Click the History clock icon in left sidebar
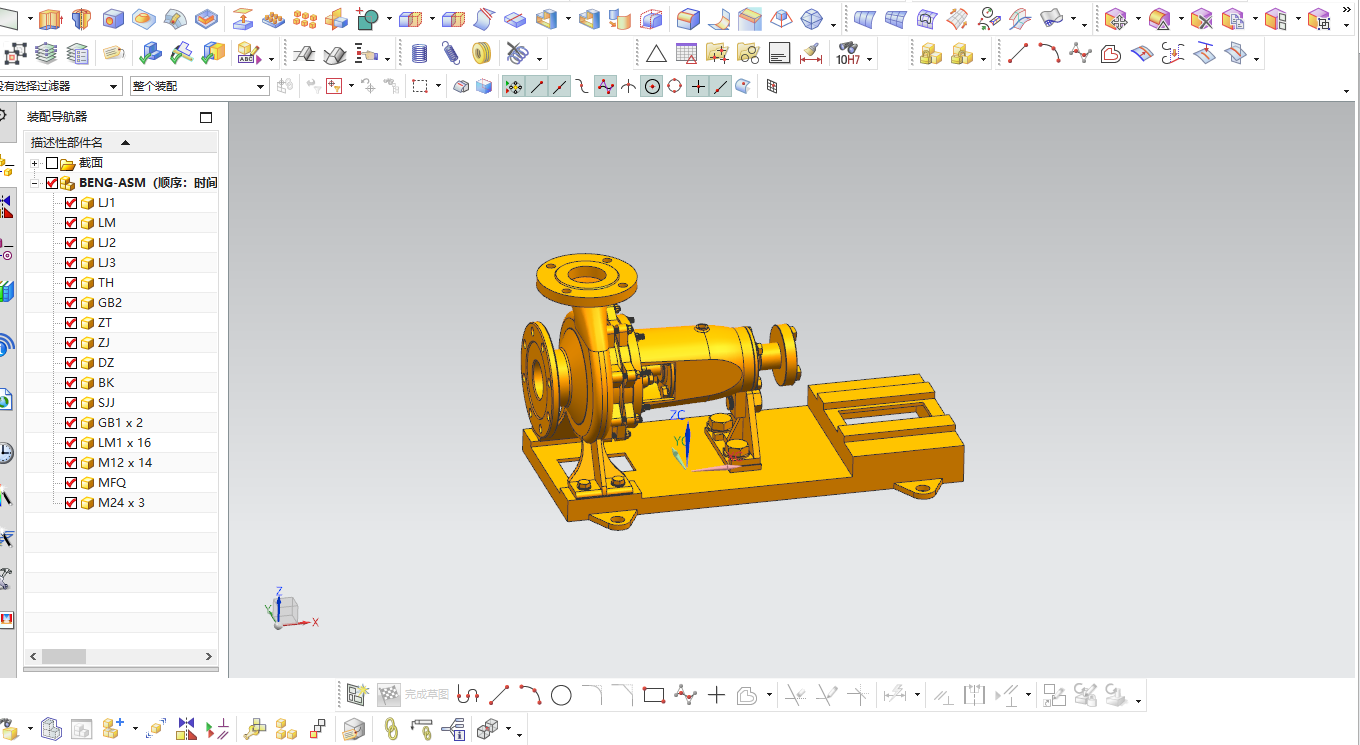Image resolution: width=1360 pixels, height=745 pixels. (x=6, y=452)
